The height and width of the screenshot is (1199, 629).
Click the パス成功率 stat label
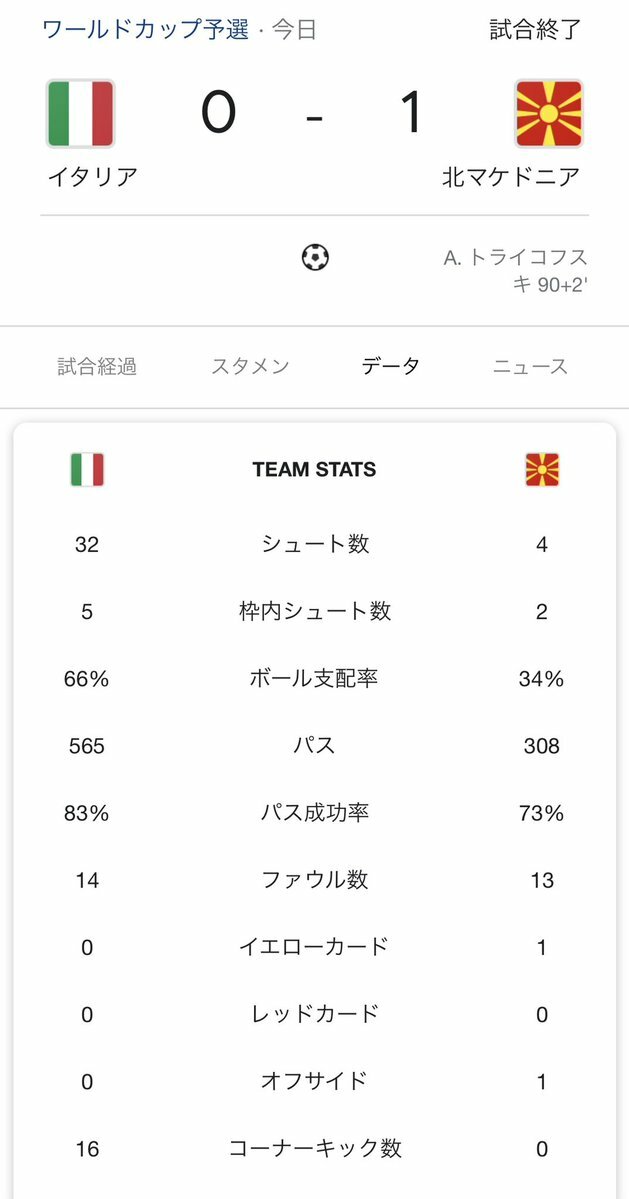click(315, 813)
